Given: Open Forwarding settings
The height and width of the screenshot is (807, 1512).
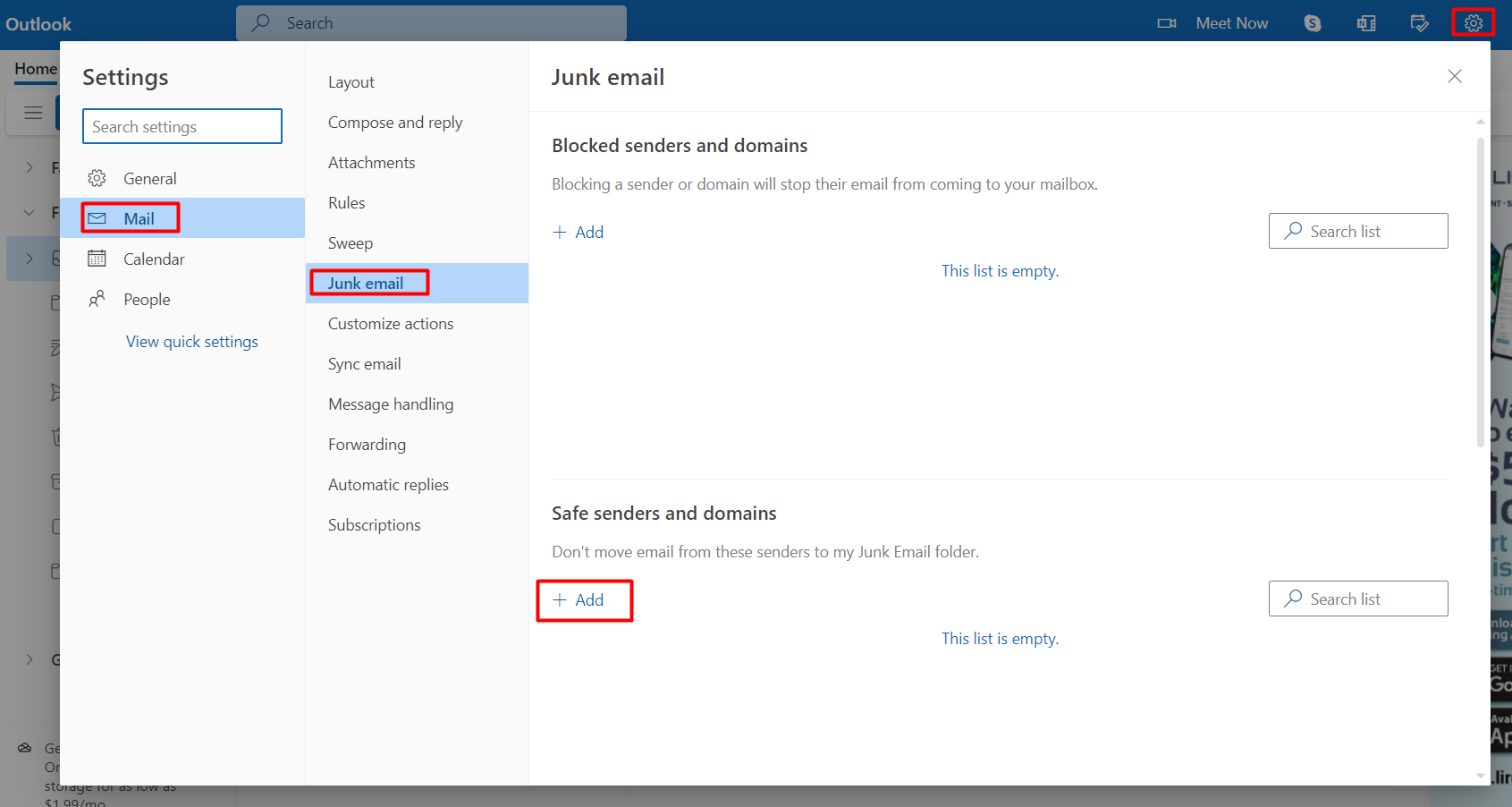Looking at the screenshot, I should (417, 445).
